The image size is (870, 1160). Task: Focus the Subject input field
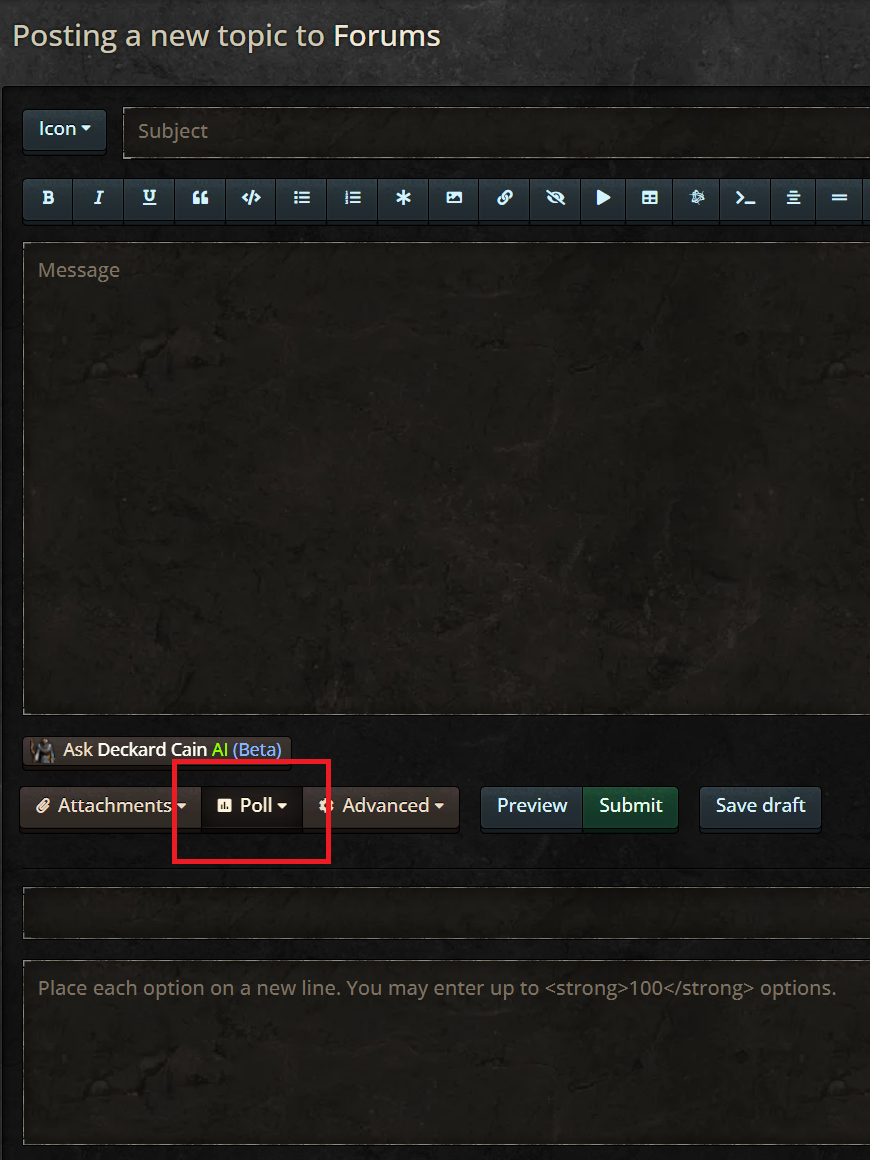pos(496,132)
